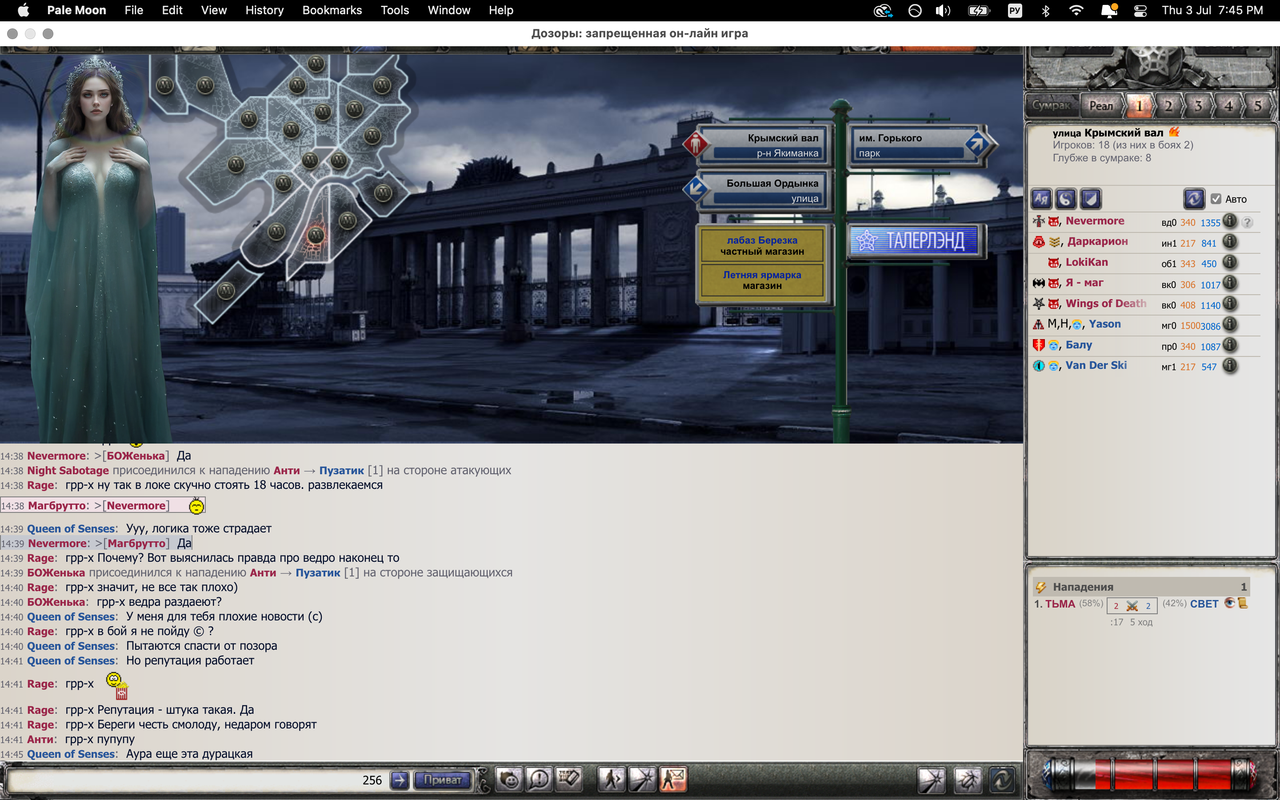The width and height of the screenshot is (1280, 800).
Task: Click the refresh arrows icon in bottom toolbar
Action: [x=1002, y=779]
